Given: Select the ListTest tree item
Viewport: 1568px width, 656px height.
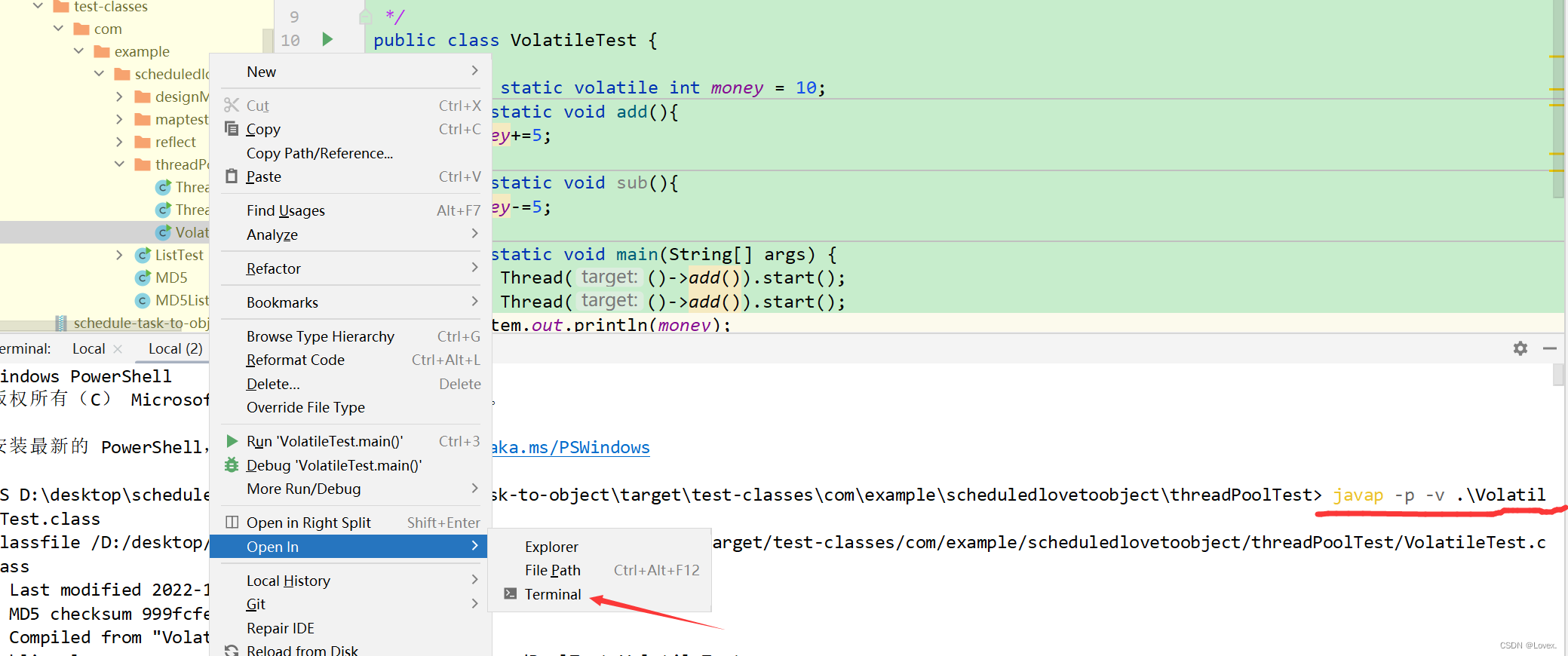Looking at the screenshot, I should point(179,255).
